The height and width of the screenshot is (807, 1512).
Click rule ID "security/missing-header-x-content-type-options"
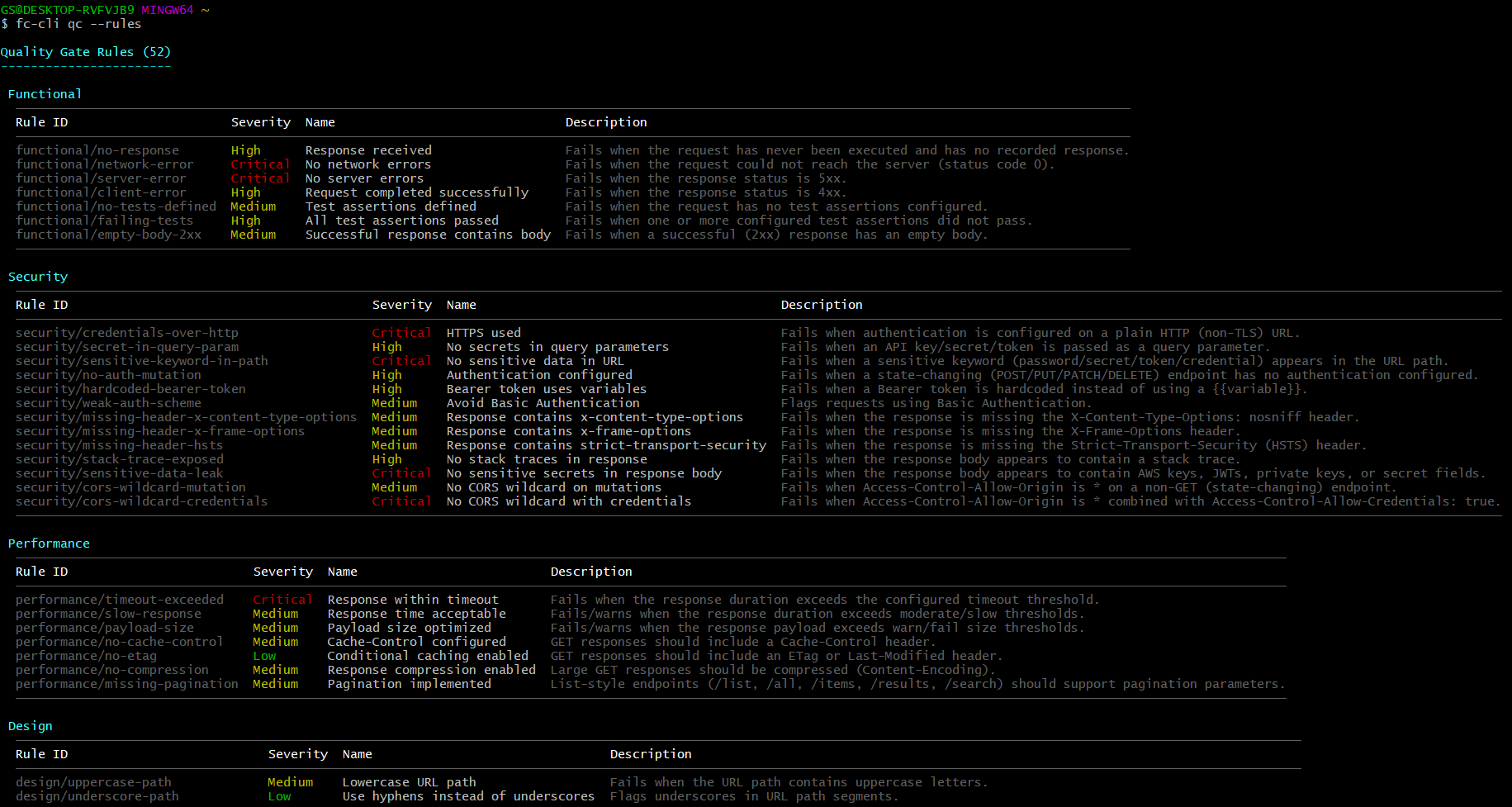[x=187, y=417]
